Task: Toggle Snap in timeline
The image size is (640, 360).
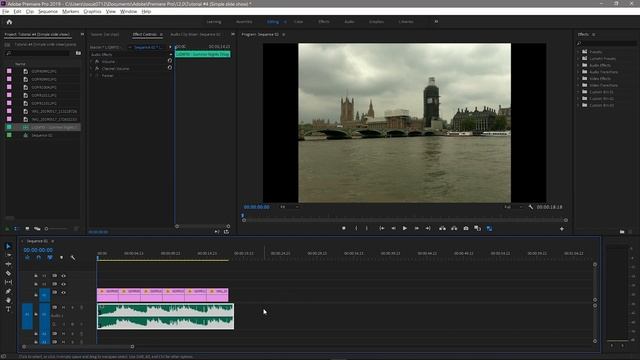Action: coord(39,258)
